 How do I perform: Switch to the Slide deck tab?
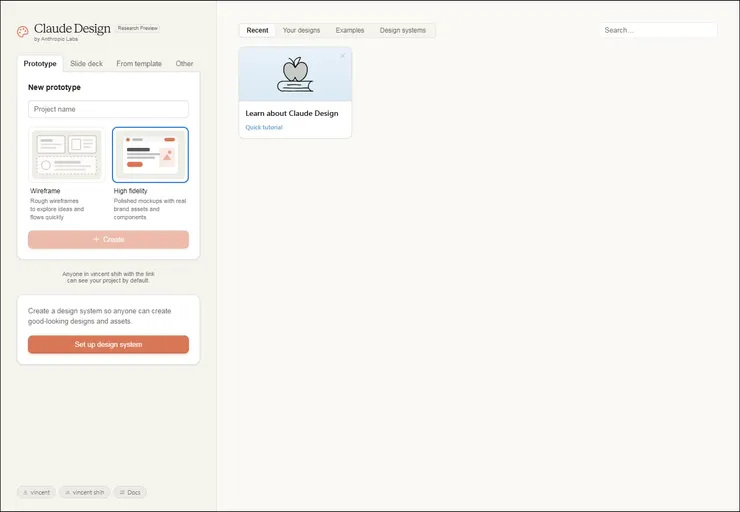pyautogui.click(x=86, y=64)
